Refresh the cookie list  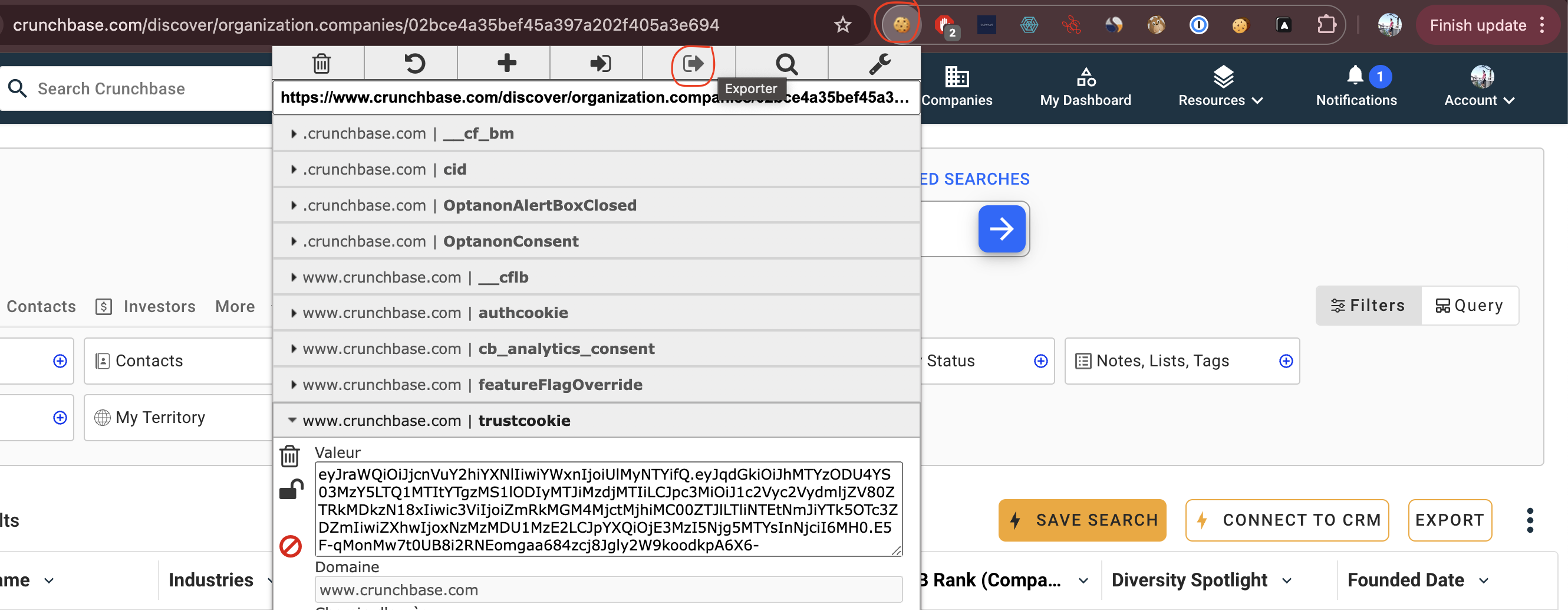[x=413, y=63]
